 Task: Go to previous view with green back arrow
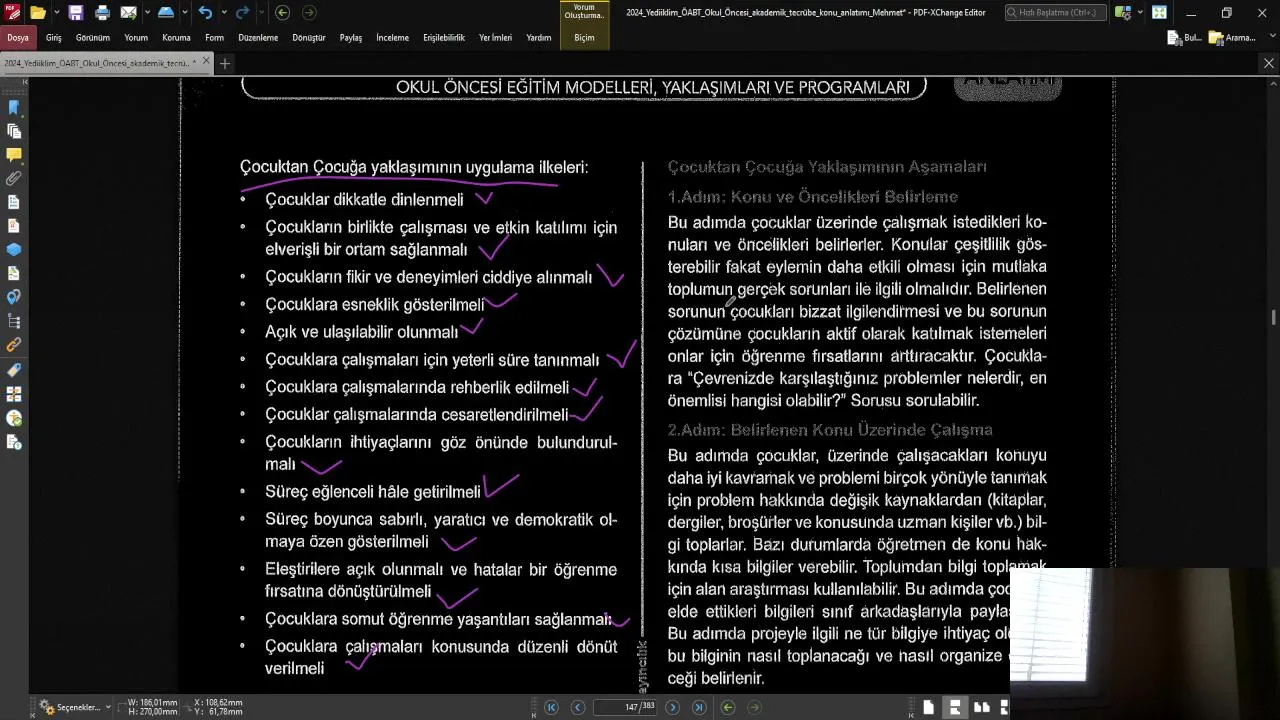point(282,13)
